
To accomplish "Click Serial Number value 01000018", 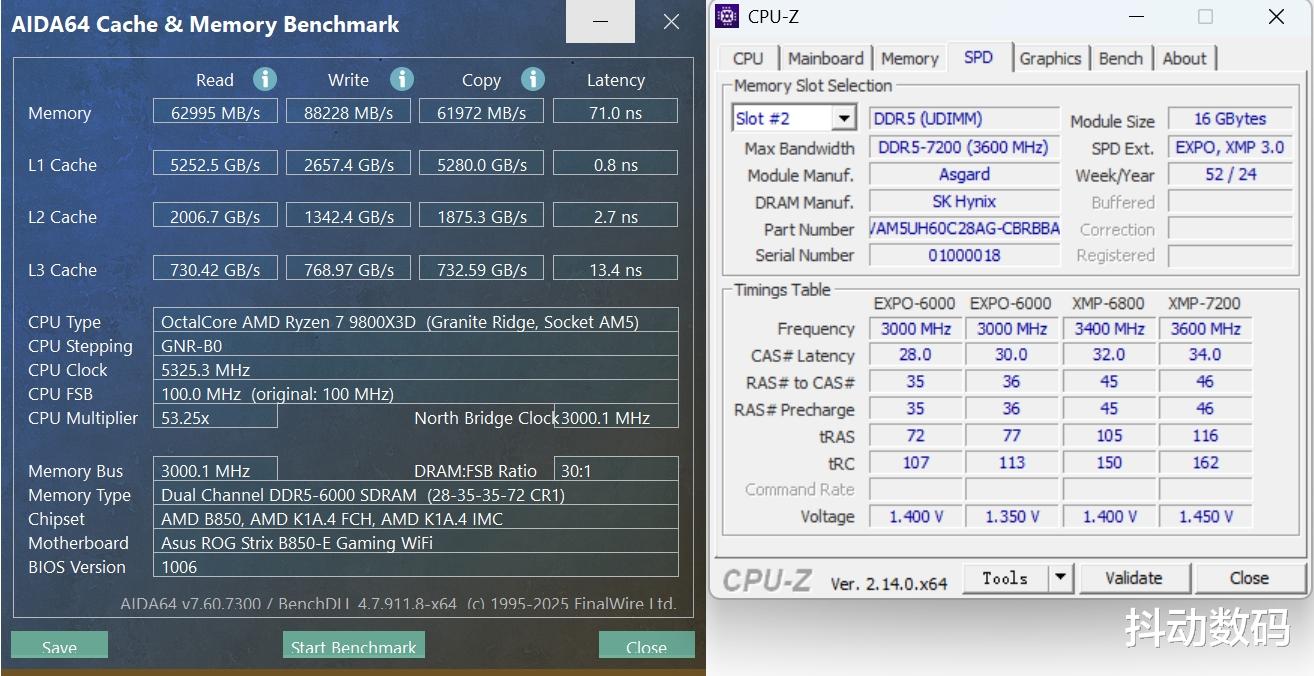I will 964,255.
